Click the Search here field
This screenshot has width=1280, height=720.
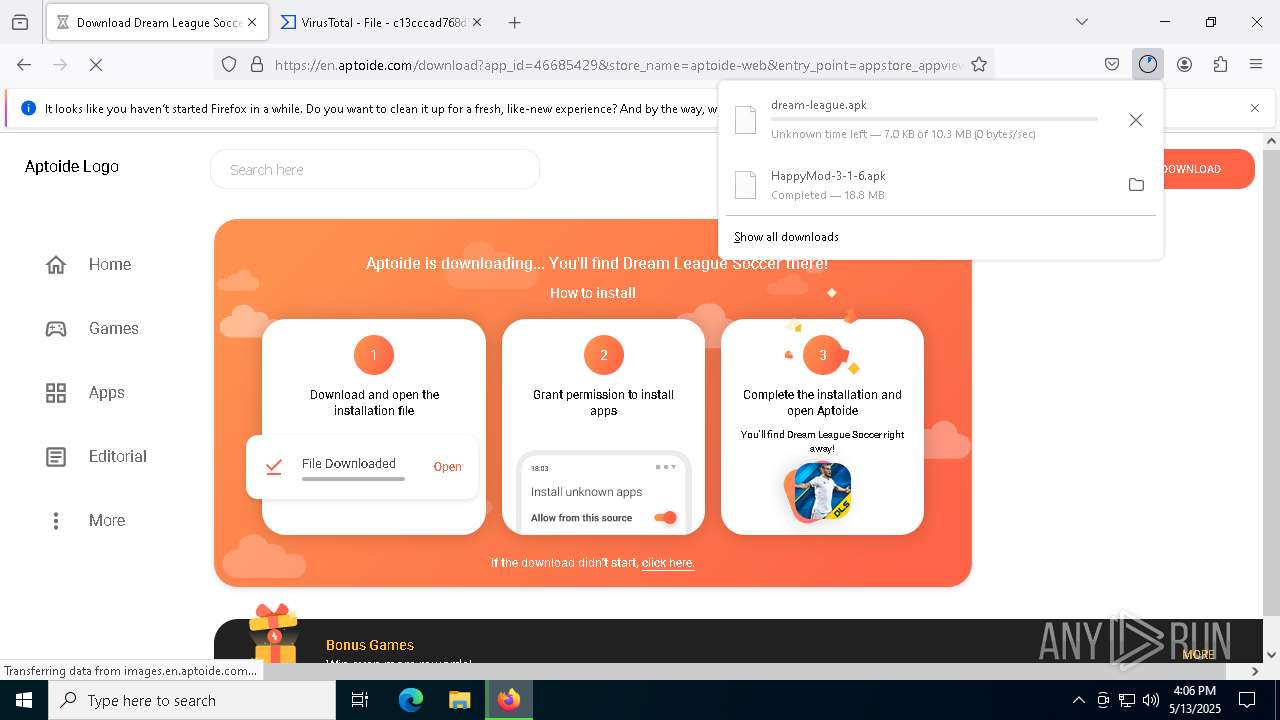point(375,169)
